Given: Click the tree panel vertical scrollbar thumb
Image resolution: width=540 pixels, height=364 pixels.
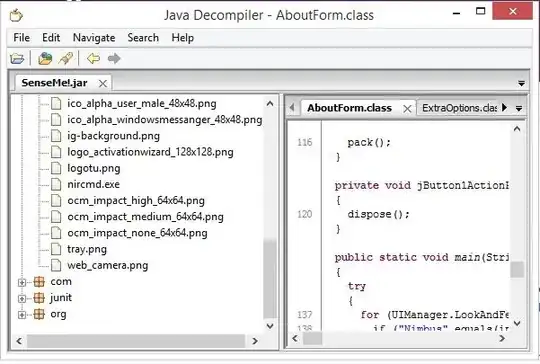Looking at the screenshot, I should (270, 279).
